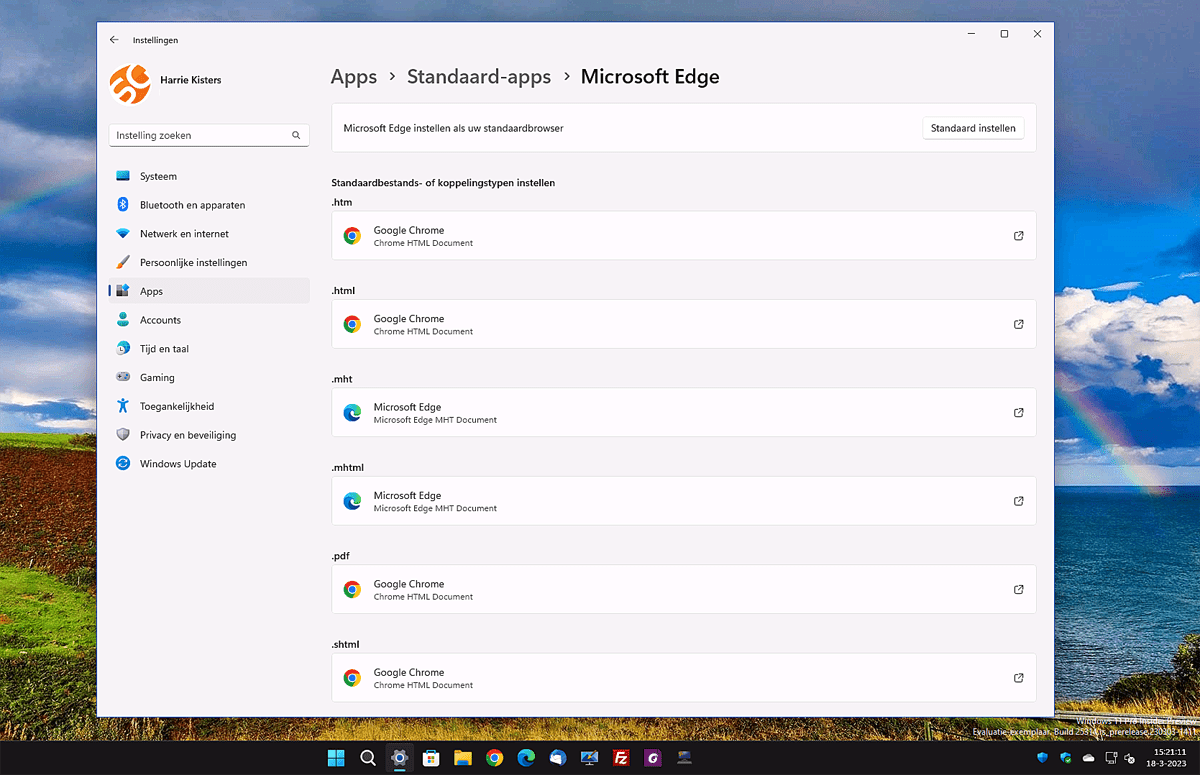Click the OneDrive cloud tray icon
This screenshot has height=775, width=1200.
click(1088, 758)
